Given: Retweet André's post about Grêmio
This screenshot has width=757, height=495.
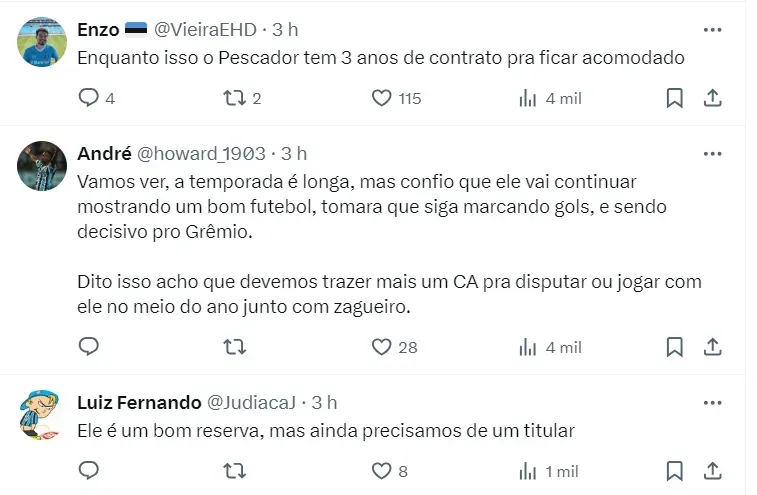Looking at the screenshot, I should (234, 347).
